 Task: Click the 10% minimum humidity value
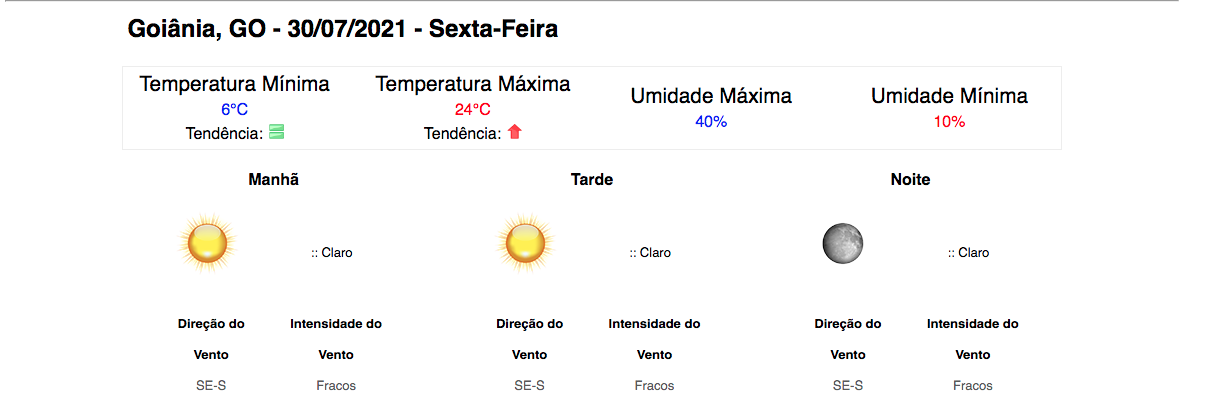pos(949,121)
